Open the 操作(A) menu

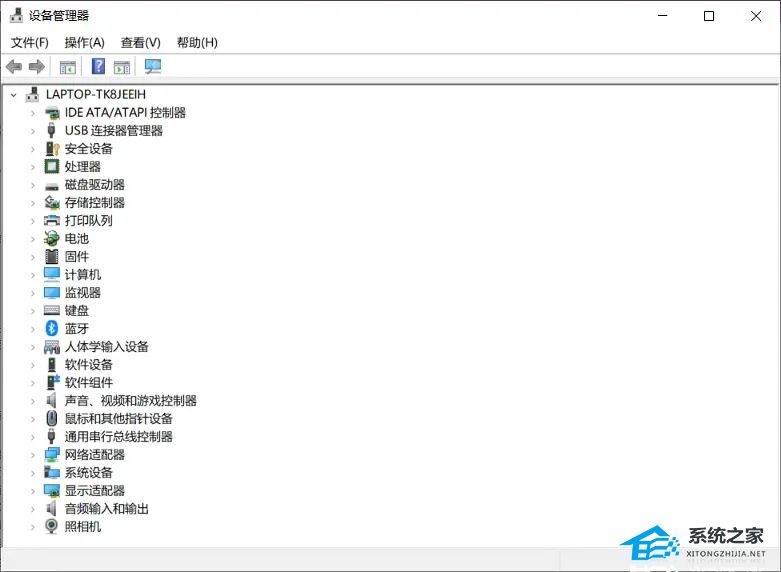pyautogui.click(x=84, y=42)
